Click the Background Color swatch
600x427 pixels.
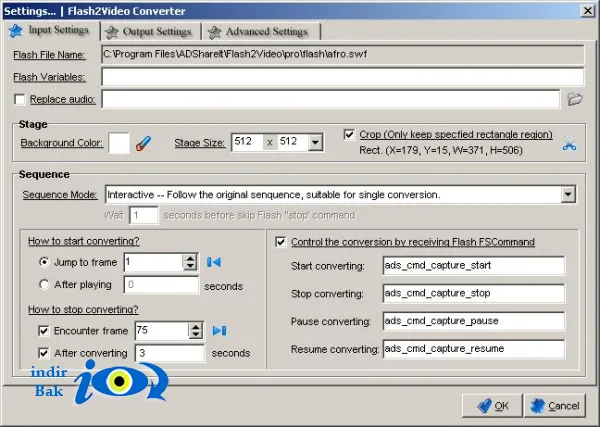pyautogui.click(x=119, y=143)
